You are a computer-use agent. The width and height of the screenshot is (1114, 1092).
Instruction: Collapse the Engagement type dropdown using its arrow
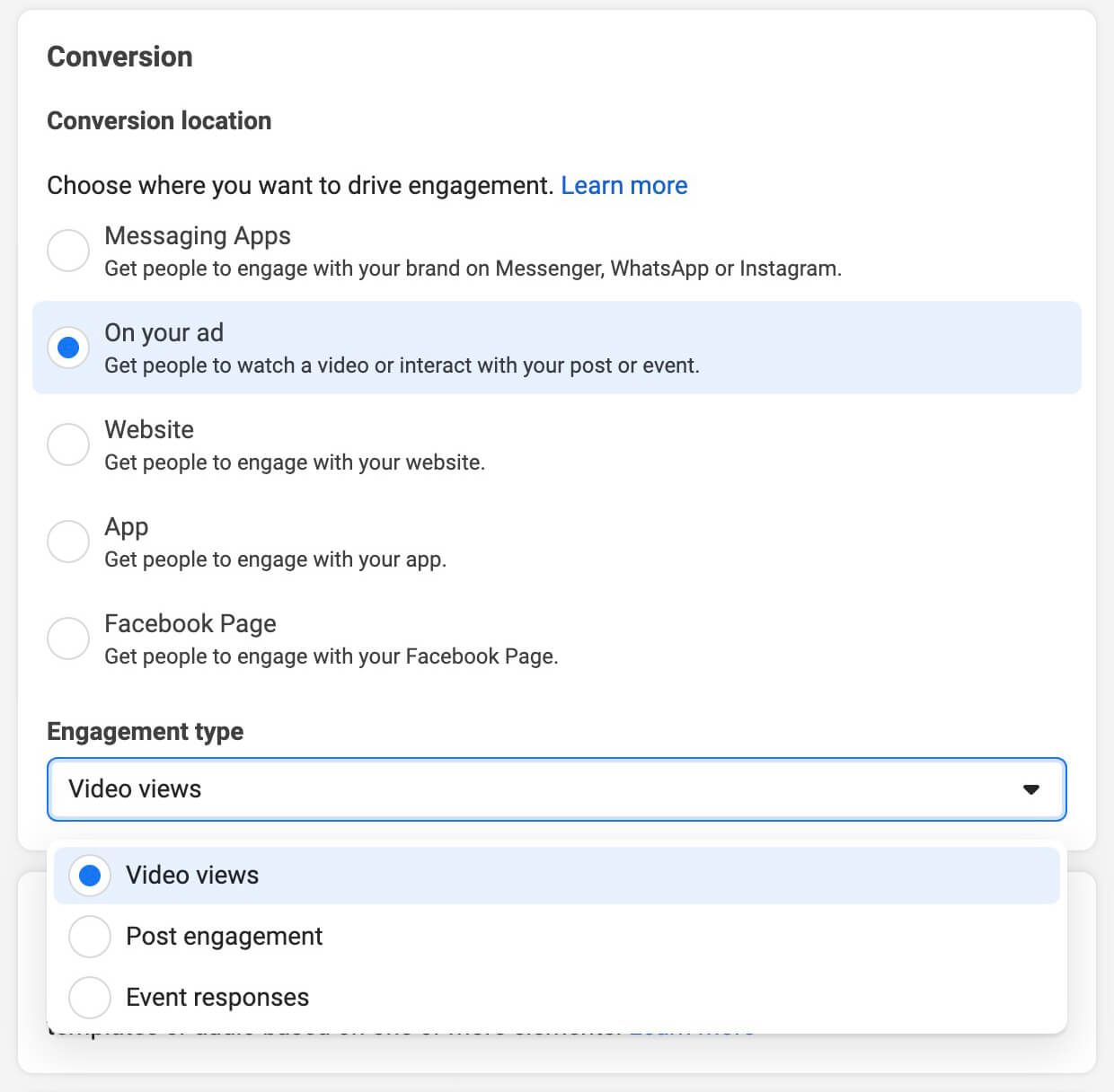click(1030, 789)
